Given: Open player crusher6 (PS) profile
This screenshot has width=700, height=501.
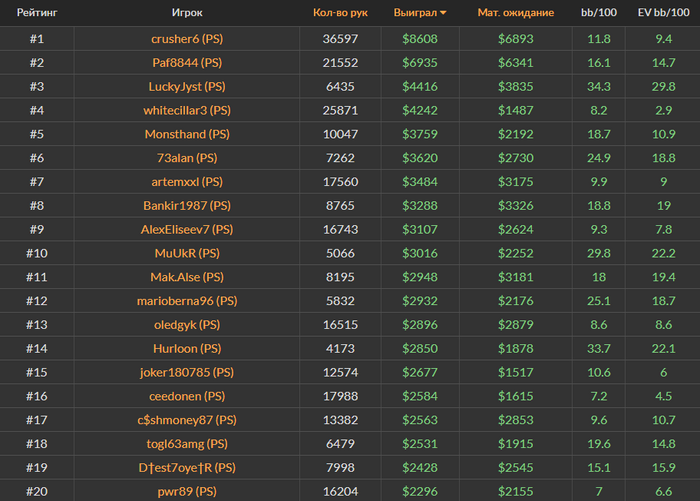Looking at the screenshot, I should tap(187, 39).
